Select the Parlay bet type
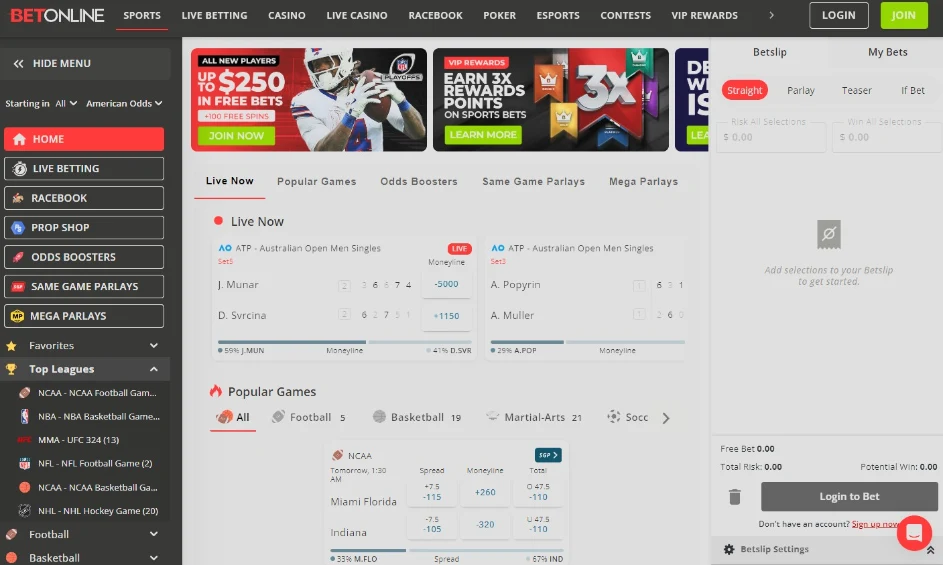Screen dimensions: 943x565 click(800, 90)
